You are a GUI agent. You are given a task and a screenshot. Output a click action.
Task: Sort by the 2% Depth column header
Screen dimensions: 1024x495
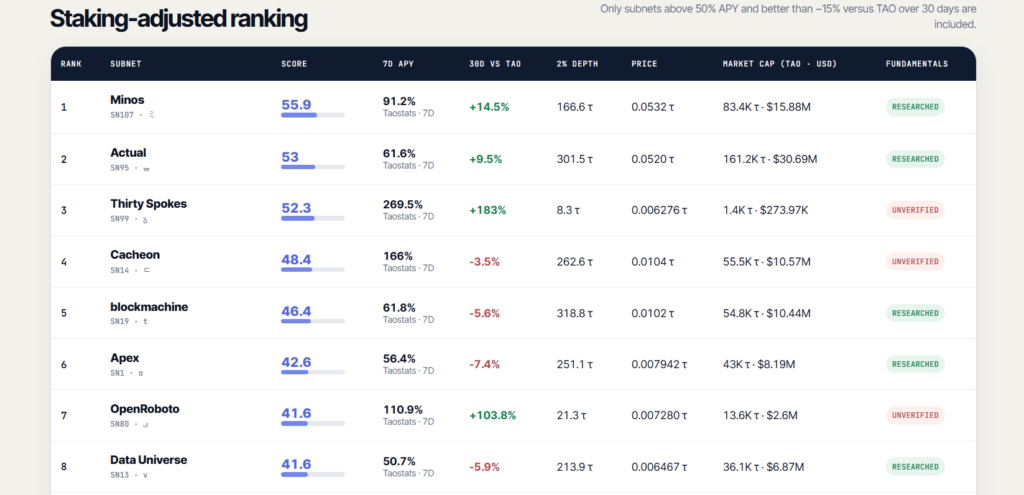pos(577,64)
